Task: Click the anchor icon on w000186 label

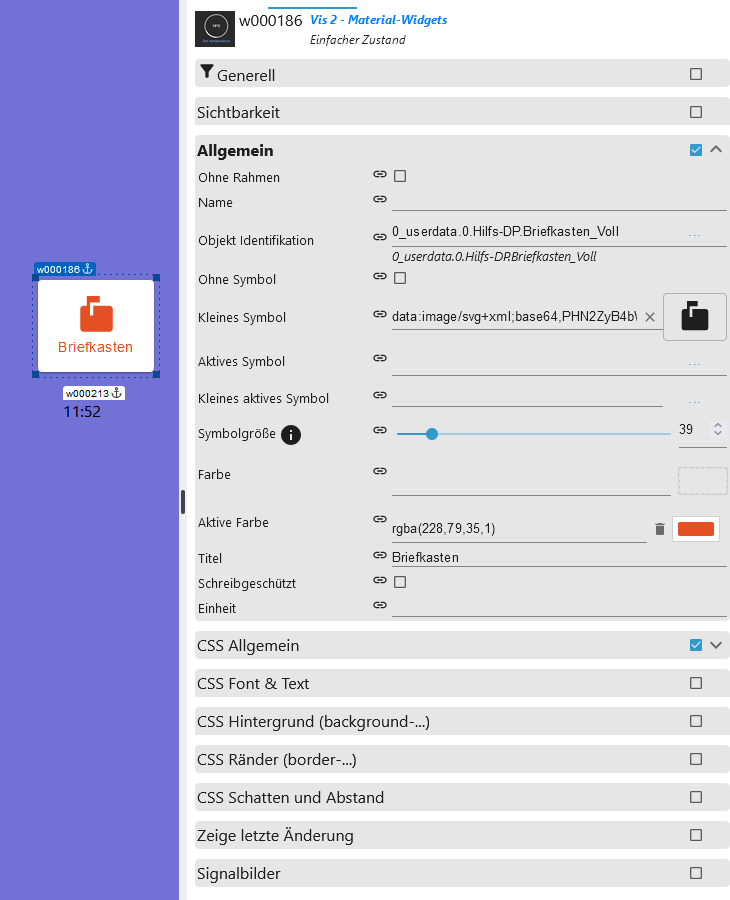Action: [x=88, y=269]
